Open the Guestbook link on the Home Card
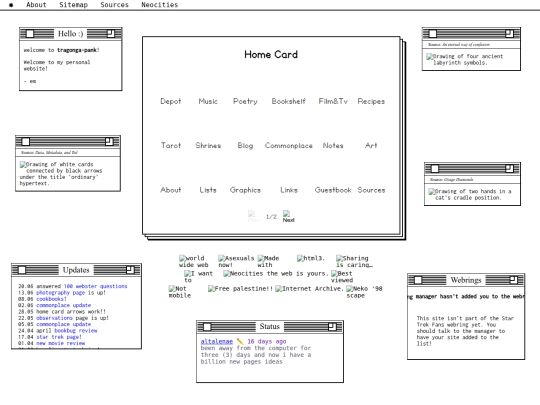This screenshot has width=540, height=405. tap(333, 190)
